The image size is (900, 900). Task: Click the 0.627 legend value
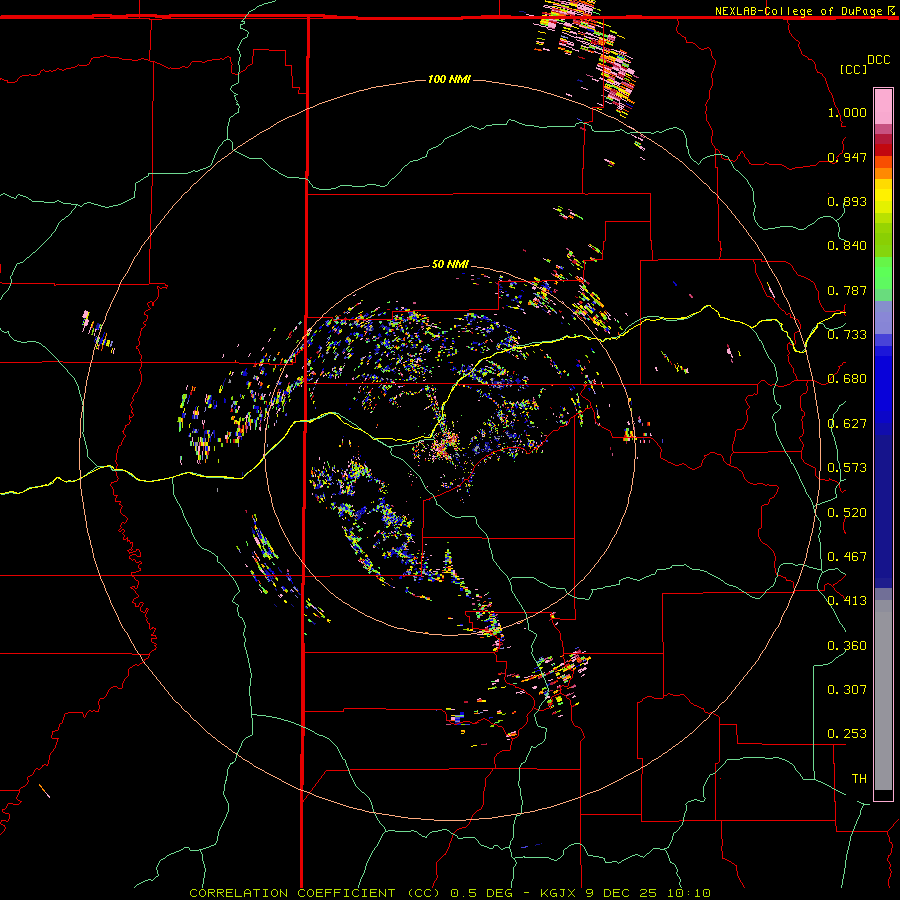(x=847, y=424)
